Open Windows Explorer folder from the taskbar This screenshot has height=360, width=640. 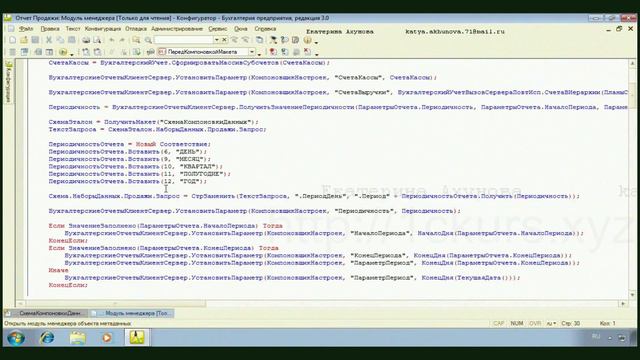point(77,338)
